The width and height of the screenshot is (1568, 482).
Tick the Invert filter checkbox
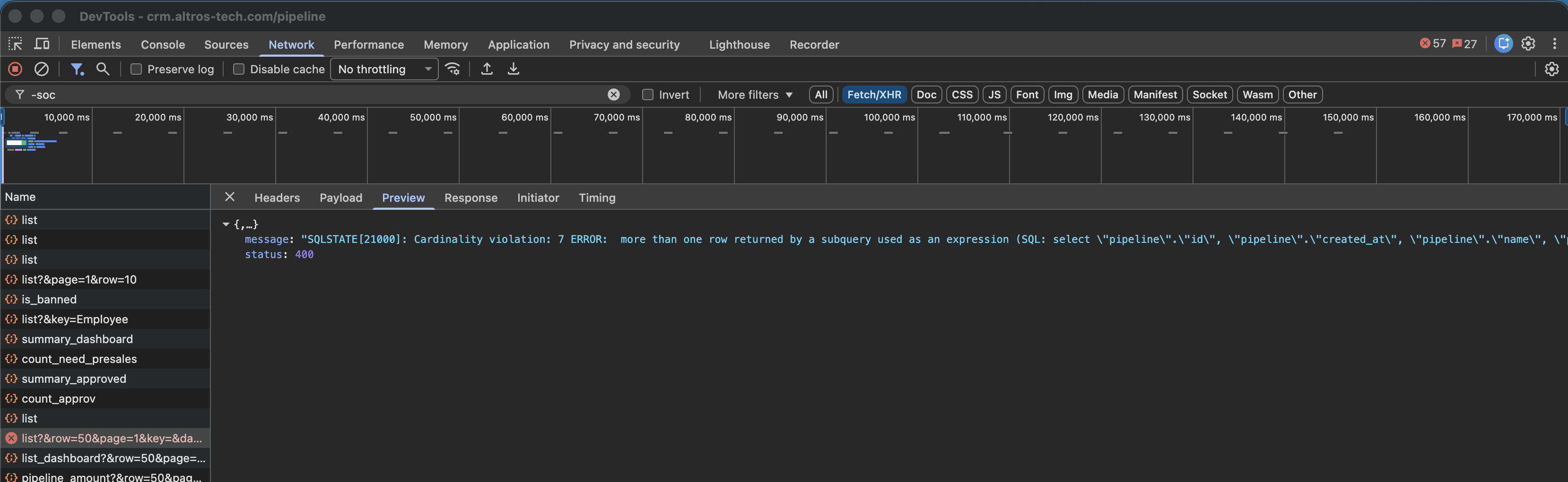click(648, 95)
